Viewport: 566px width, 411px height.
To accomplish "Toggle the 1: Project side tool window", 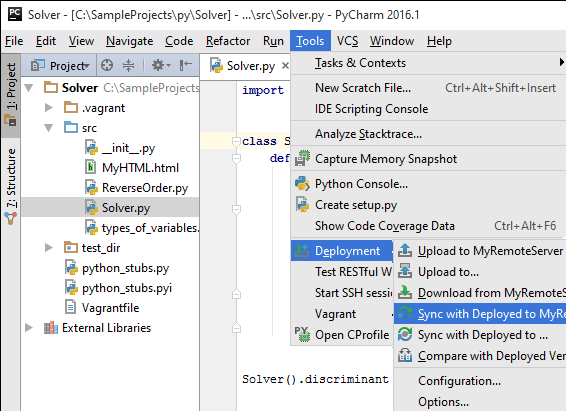I will pos(10,95).
